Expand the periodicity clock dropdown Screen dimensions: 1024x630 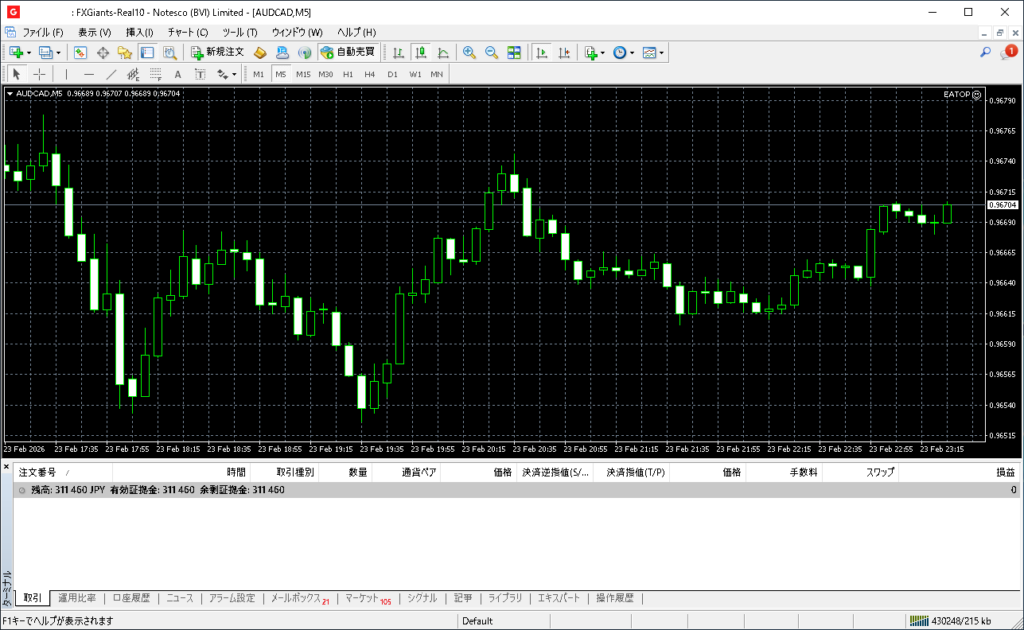tap(632, 52)
